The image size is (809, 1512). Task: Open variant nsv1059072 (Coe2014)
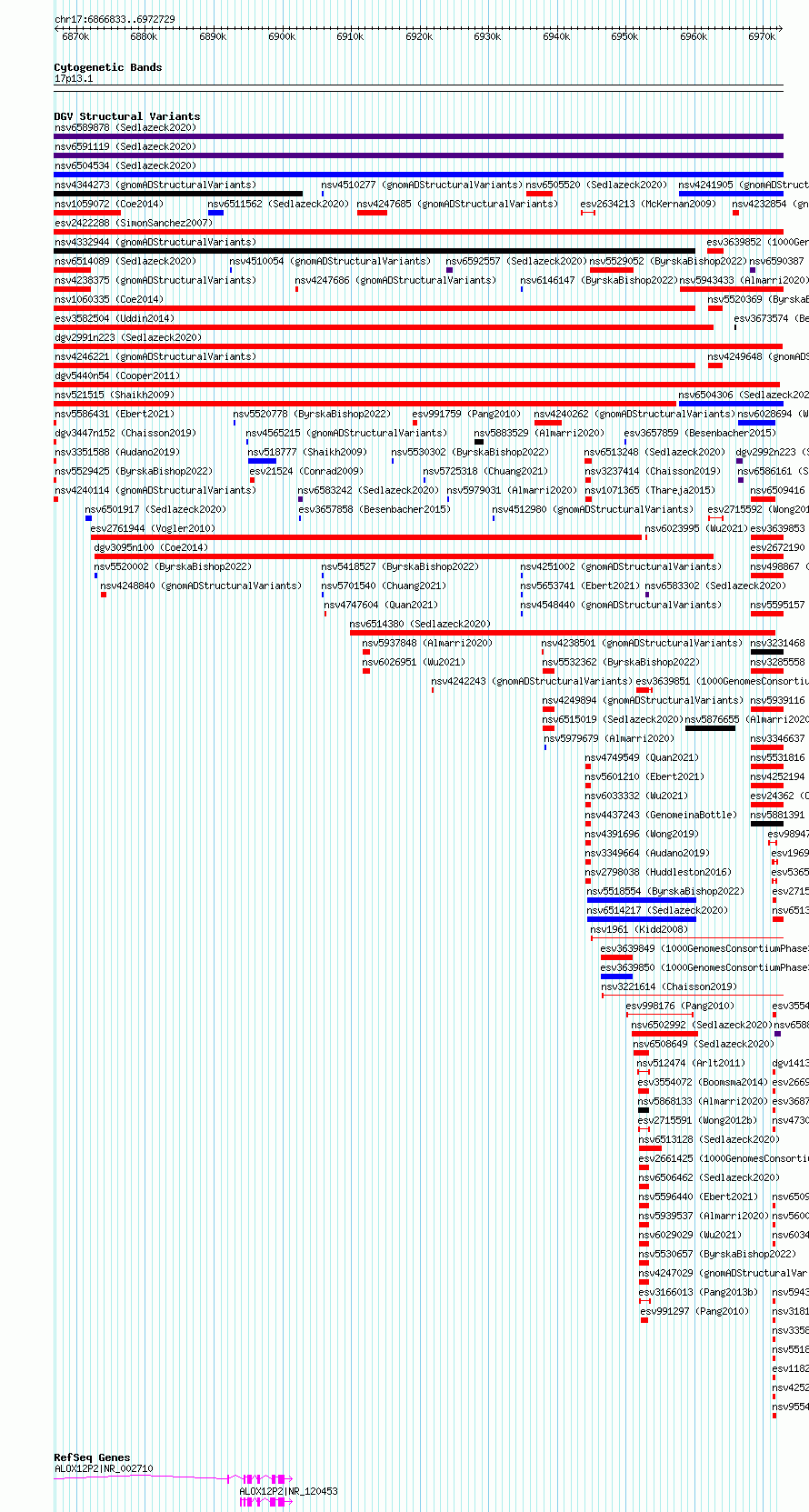tap(109, 204)
